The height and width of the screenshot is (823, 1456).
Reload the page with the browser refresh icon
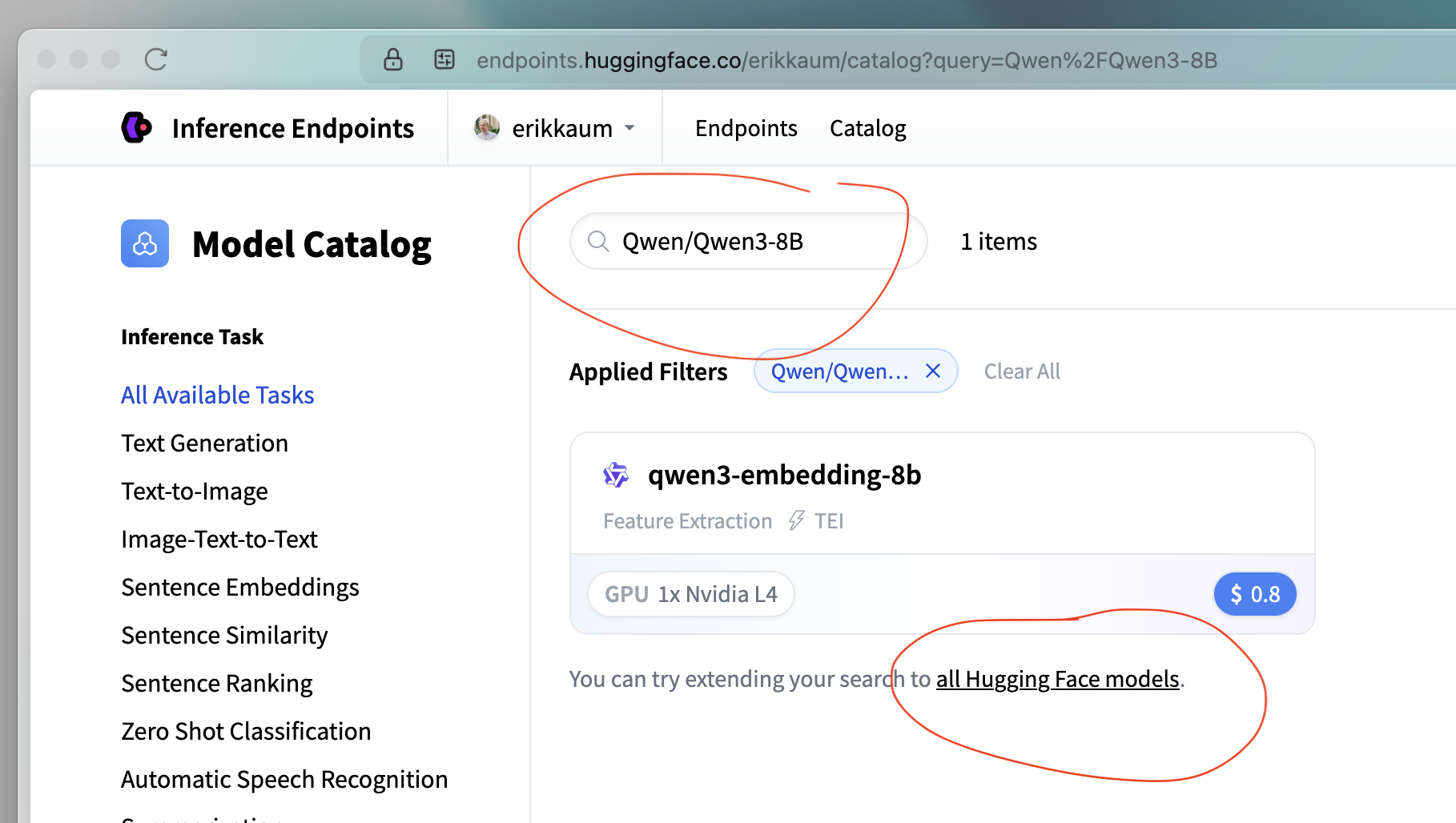coord(156,59)
